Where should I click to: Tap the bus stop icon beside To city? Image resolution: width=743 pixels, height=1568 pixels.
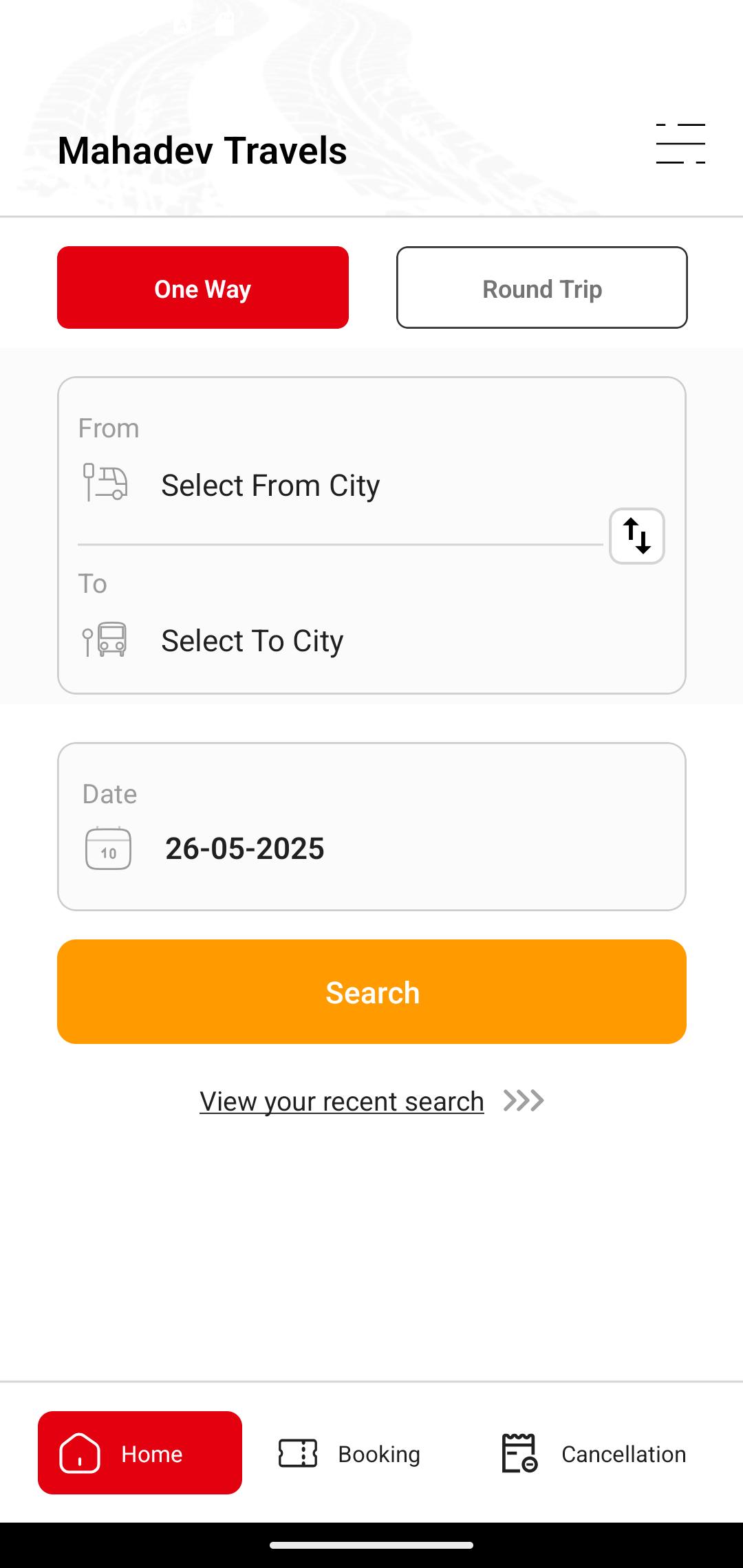pos(105,640)
